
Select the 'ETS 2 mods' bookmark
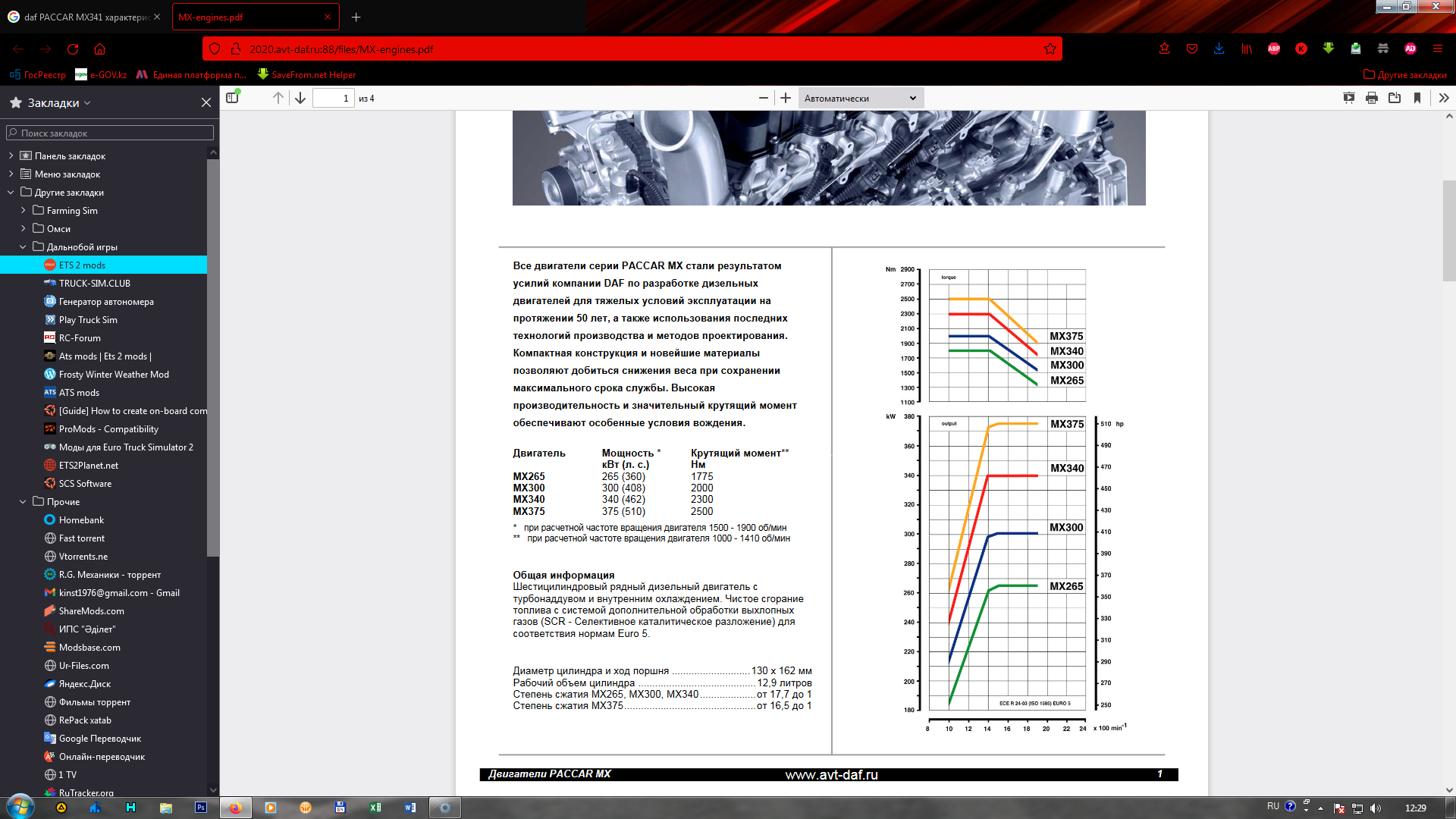coord(103,265)
